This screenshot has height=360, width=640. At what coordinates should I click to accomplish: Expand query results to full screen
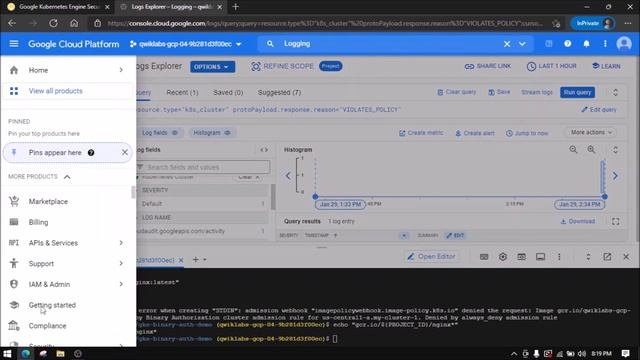pos(616,222)
